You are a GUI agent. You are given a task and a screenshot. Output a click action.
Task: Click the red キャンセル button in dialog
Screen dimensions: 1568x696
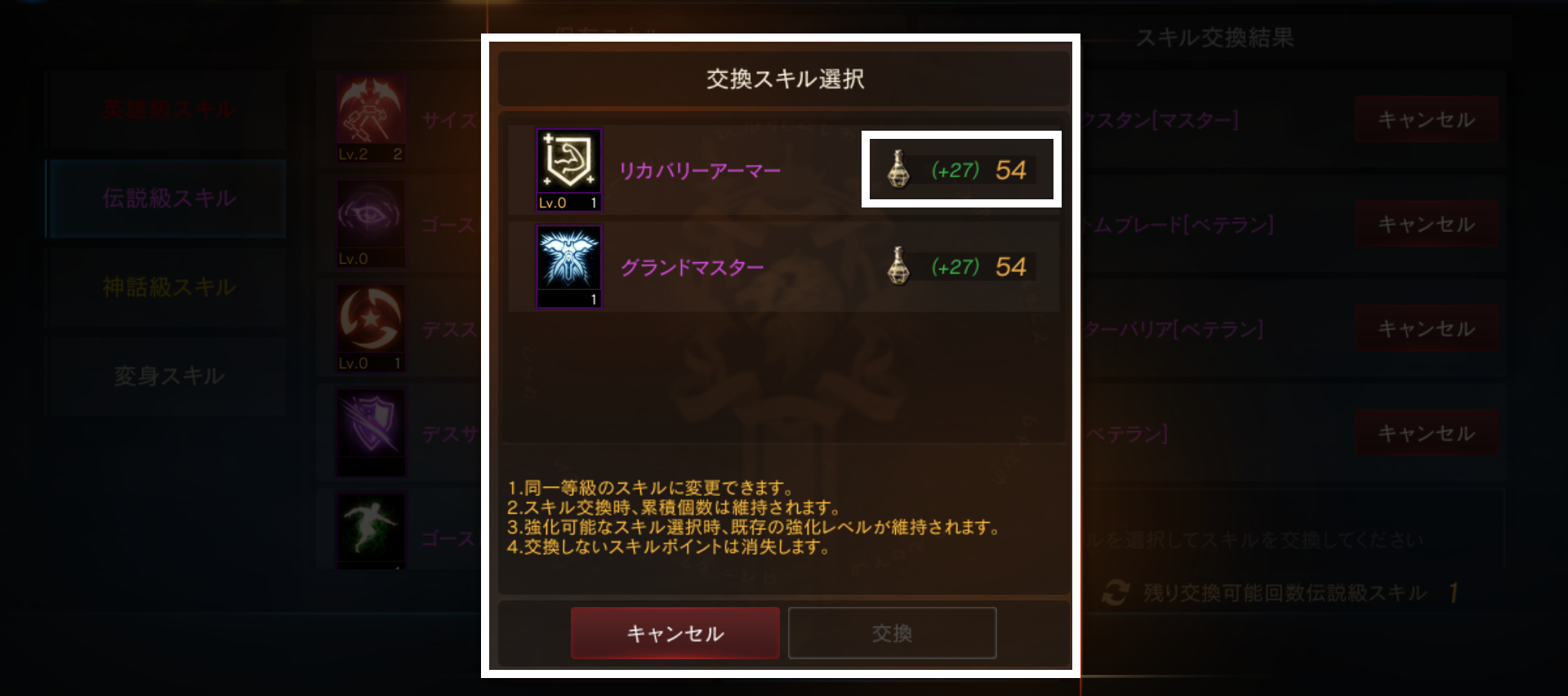tap(675, 633)
